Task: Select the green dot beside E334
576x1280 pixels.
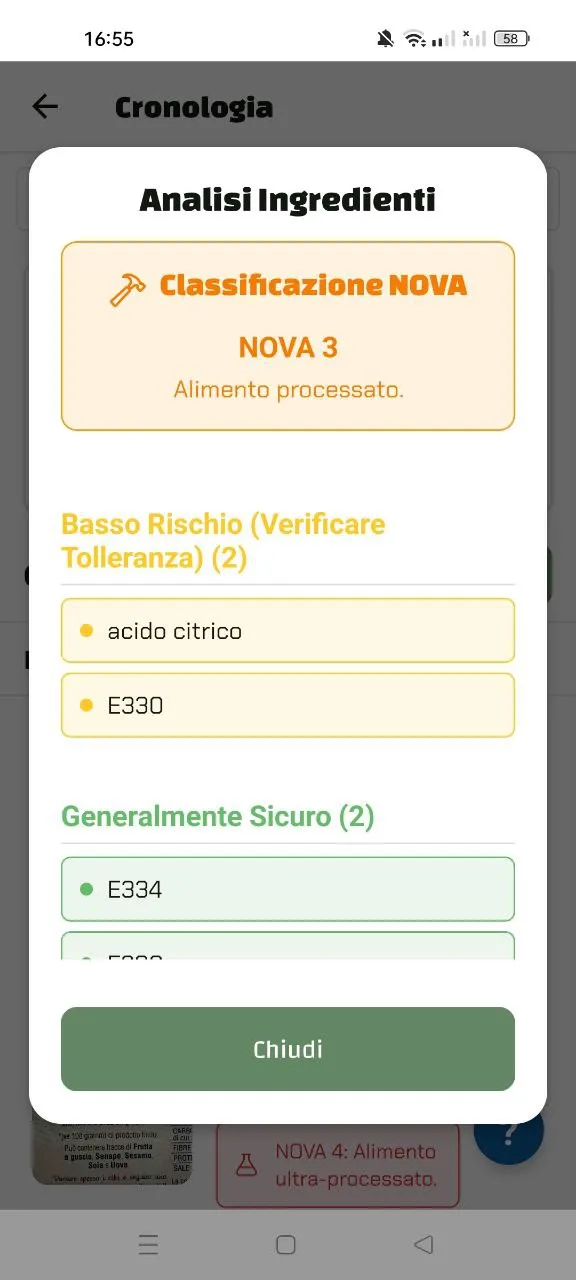Action: [x=85, y=888]
